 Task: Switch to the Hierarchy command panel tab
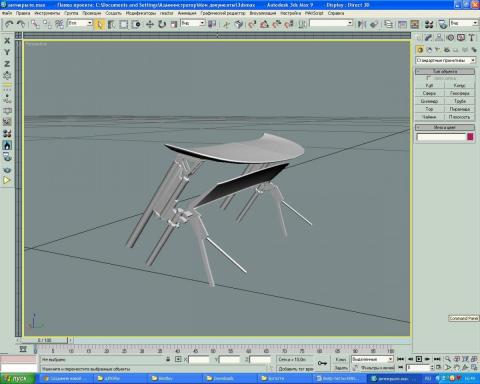coord(439,38)
